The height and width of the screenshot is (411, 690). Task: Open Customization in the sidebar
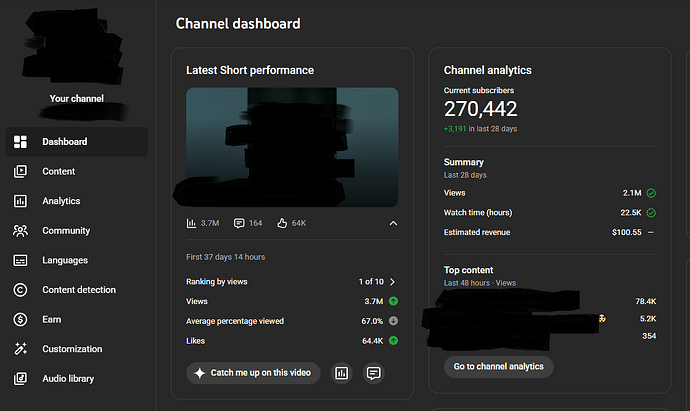(x=77, y=349)
